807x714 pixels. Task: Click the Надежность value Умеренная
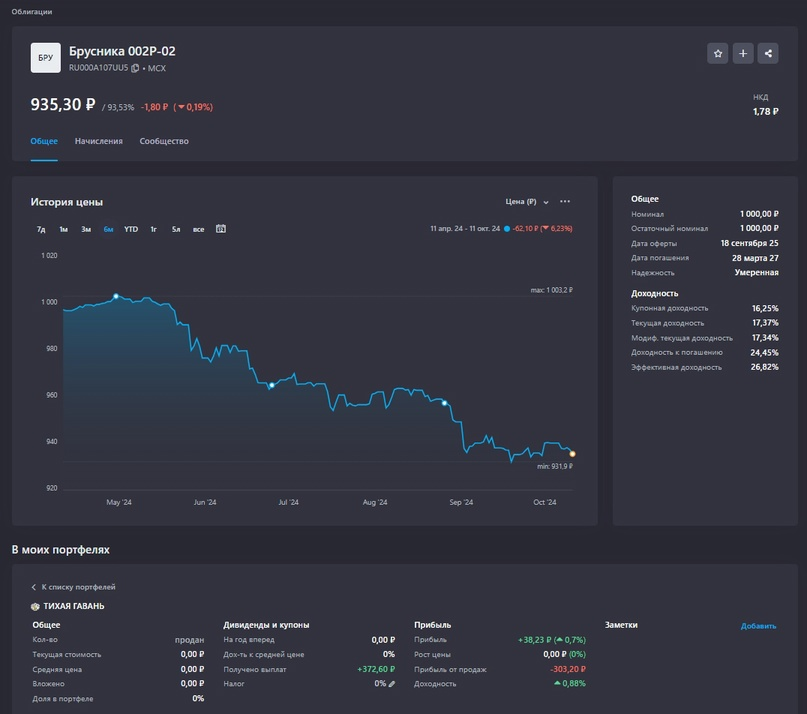757,272
